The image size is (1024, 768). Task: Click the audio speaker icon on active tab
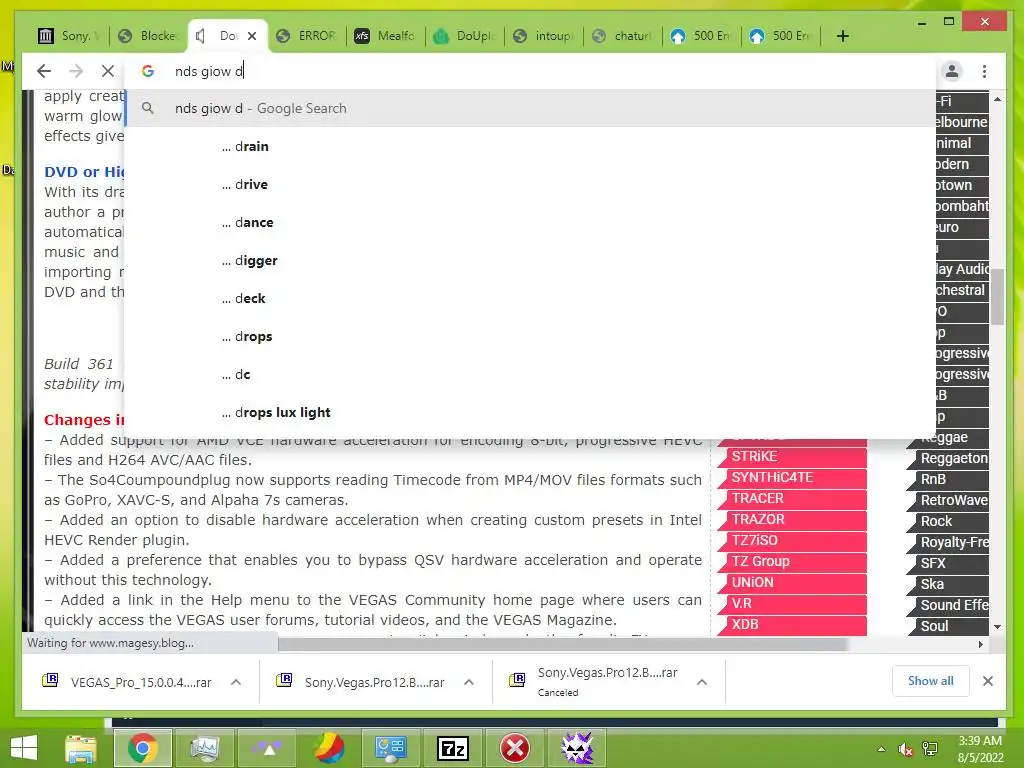click(201, 36)
